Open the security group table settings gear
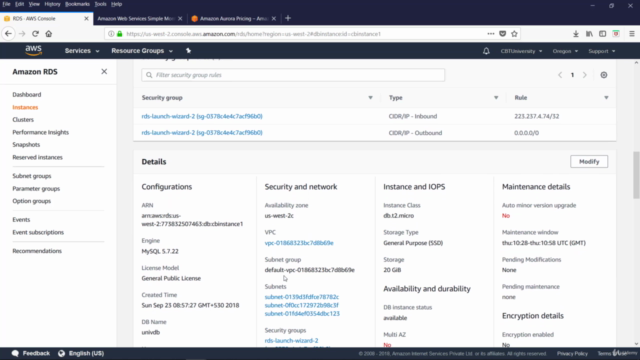Screen dimensions: 640x360 click(604, 75)
